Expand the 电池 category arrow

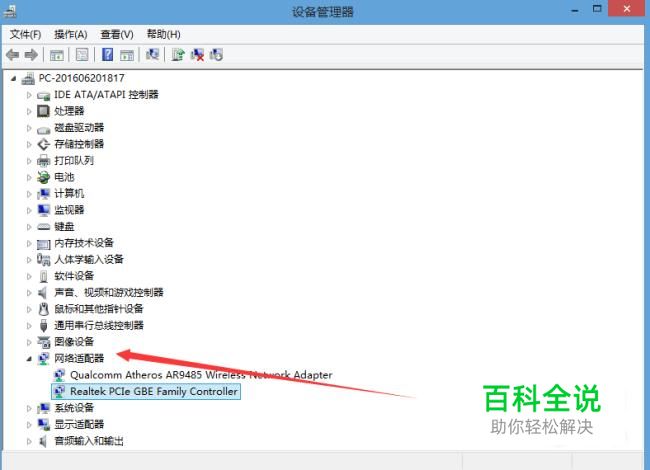pos(29,177)
